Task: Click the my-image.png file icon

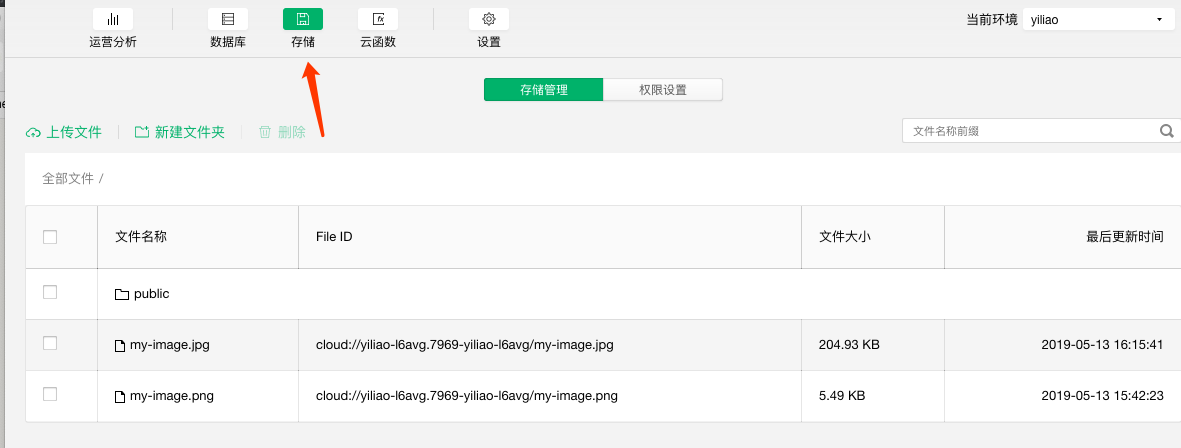Action: [x=119, y=396]
